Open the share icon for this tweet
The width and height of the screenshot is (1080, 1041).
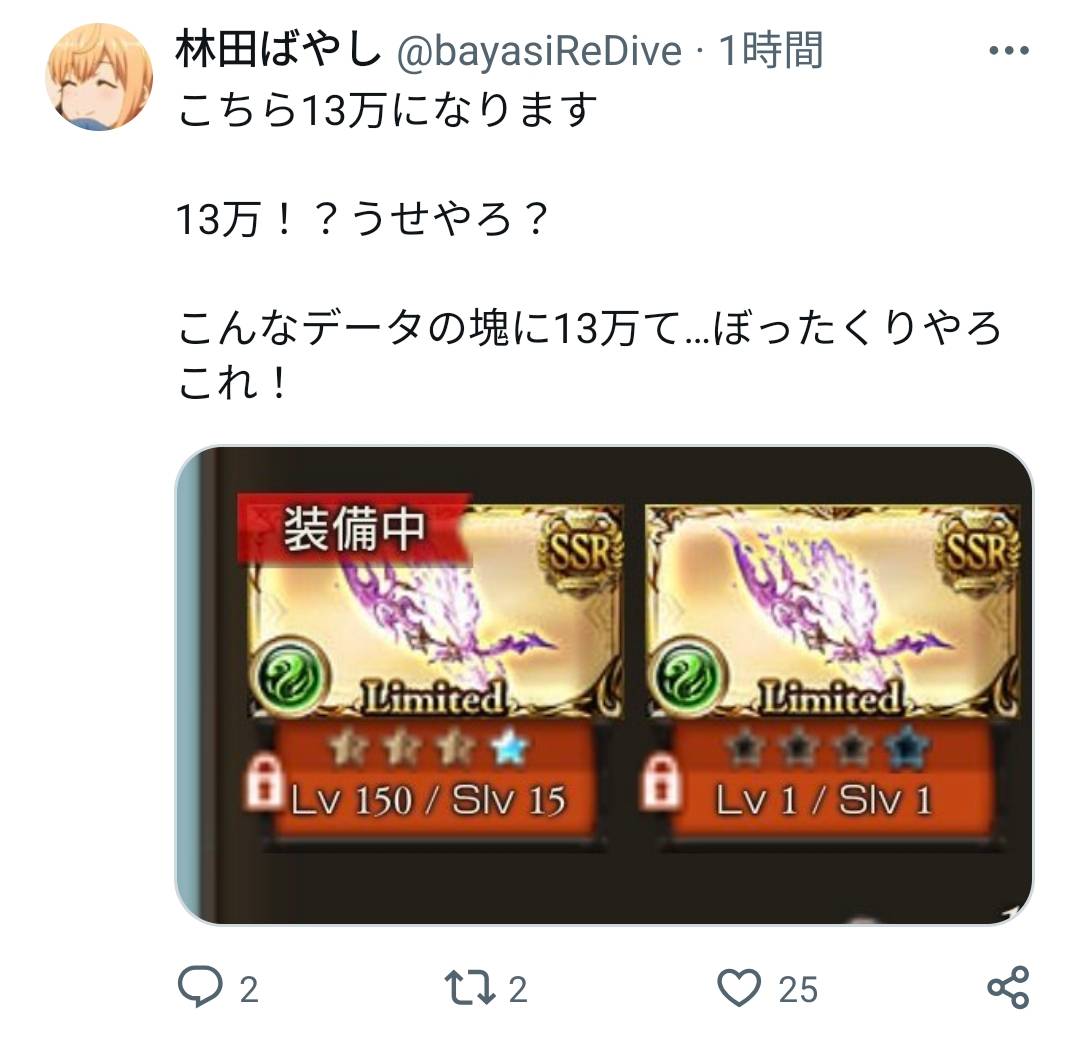coord(1008,988)
